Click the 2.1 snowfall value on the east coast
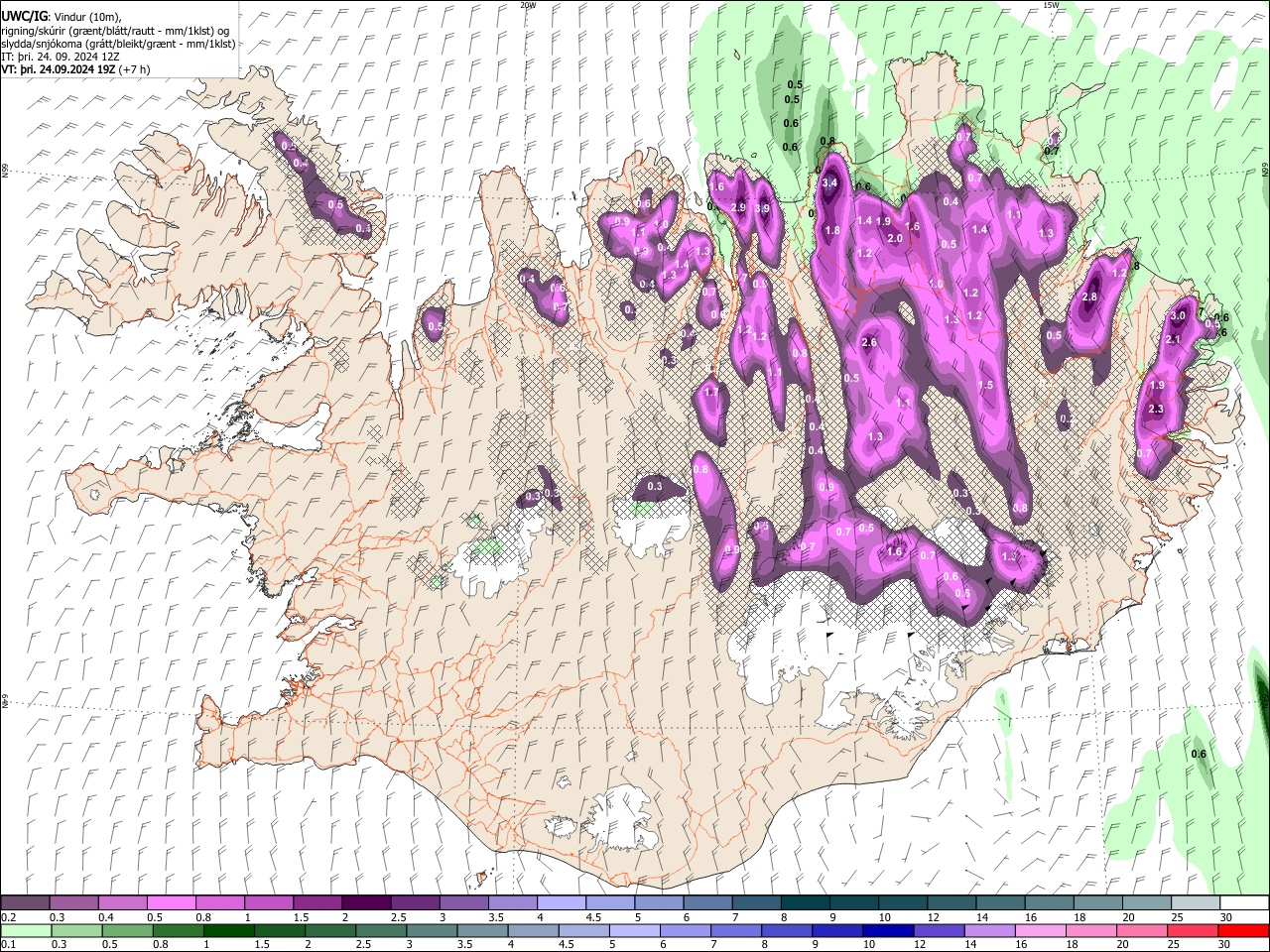Image resolution: width=1270 pixels, height=952 pixels. click(x=1172, y=340)
